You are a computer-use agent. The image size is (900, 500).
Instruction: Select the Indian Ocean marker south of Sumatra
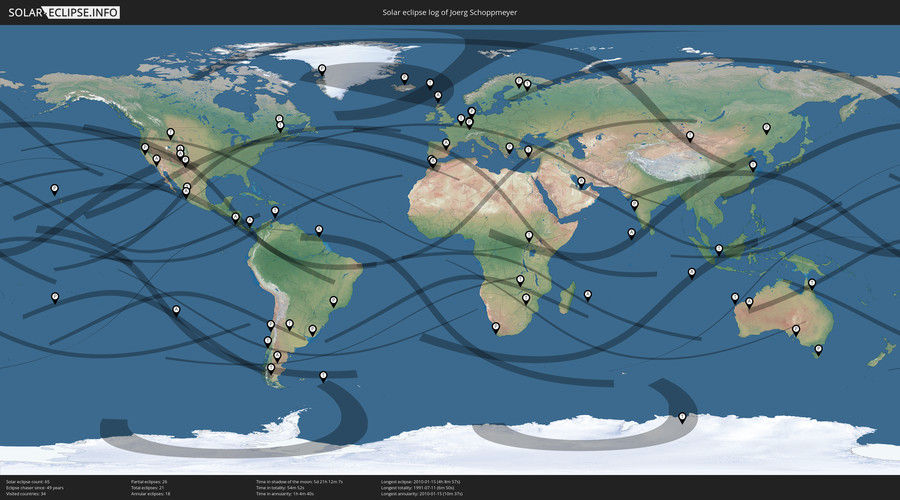(692, 273)
